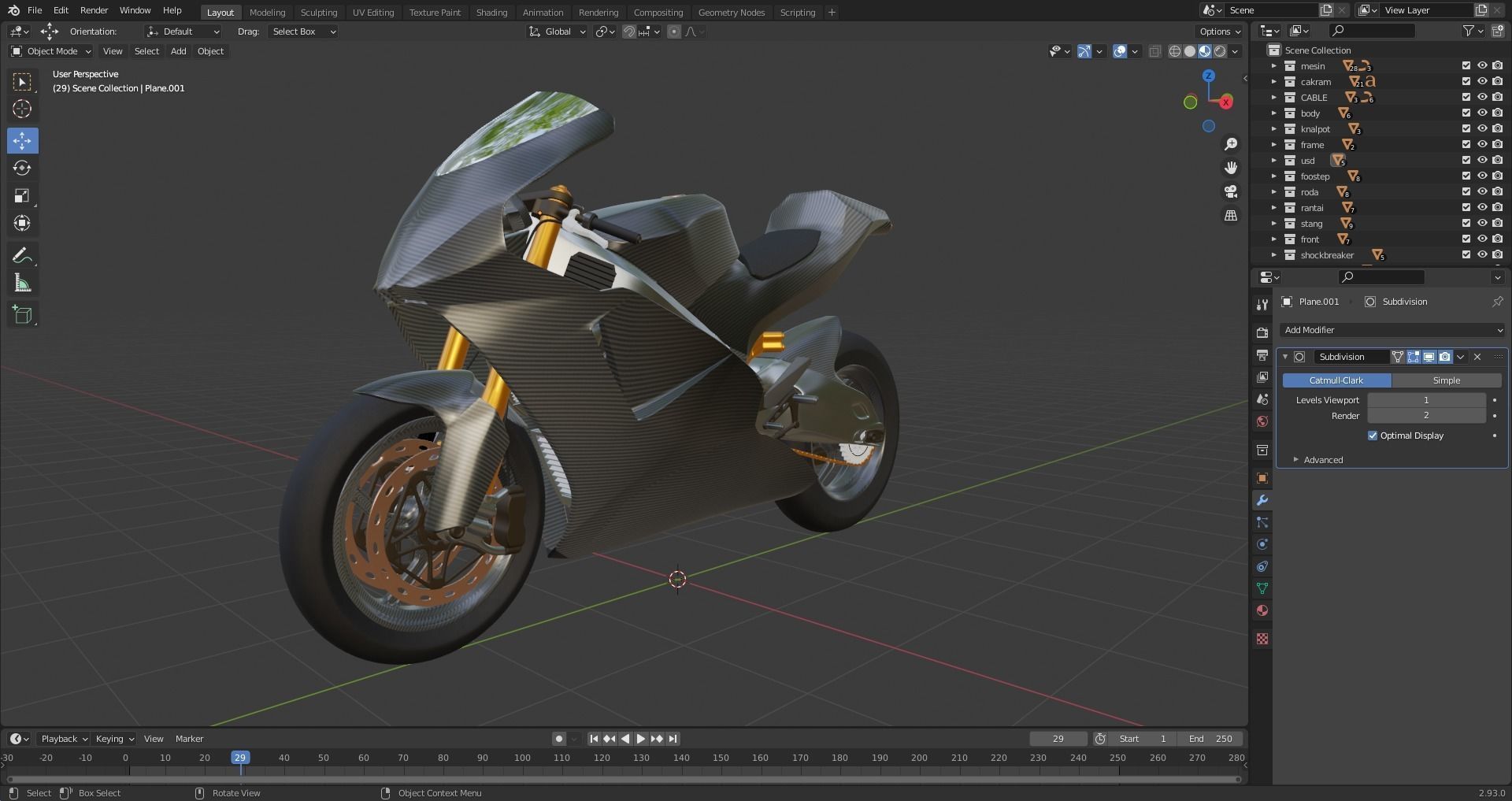Toggle snapping magnet
The width and height of the screenshot is (1512, 801).
629,32
